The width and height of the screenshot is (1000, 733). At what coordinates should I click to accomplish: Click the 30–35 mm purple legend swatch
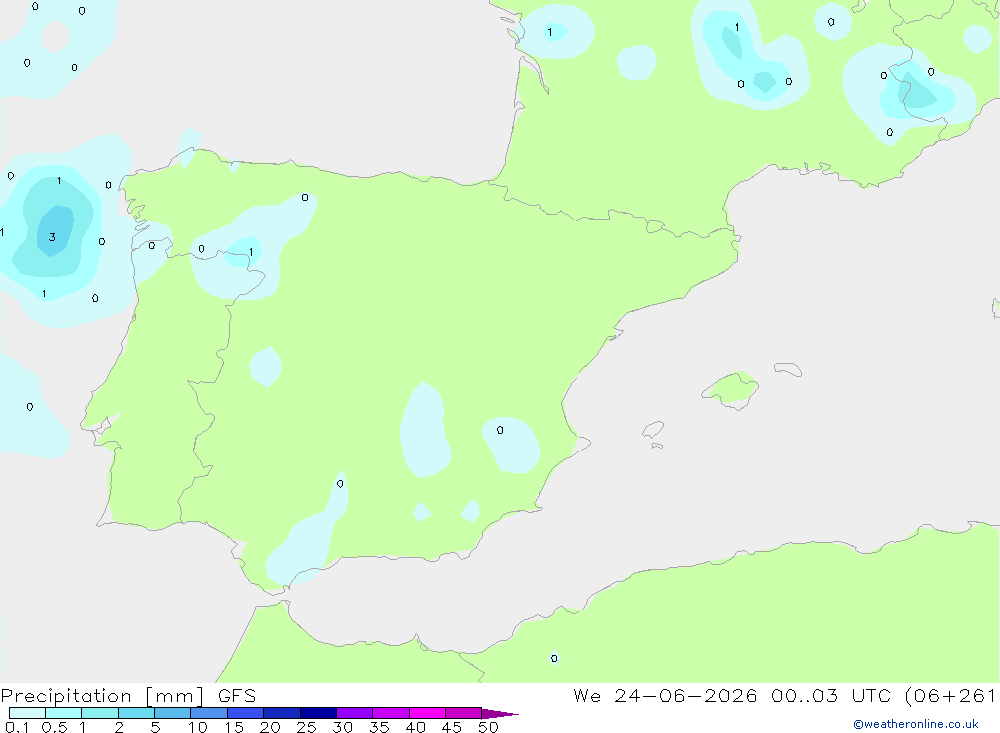point(354,713)
